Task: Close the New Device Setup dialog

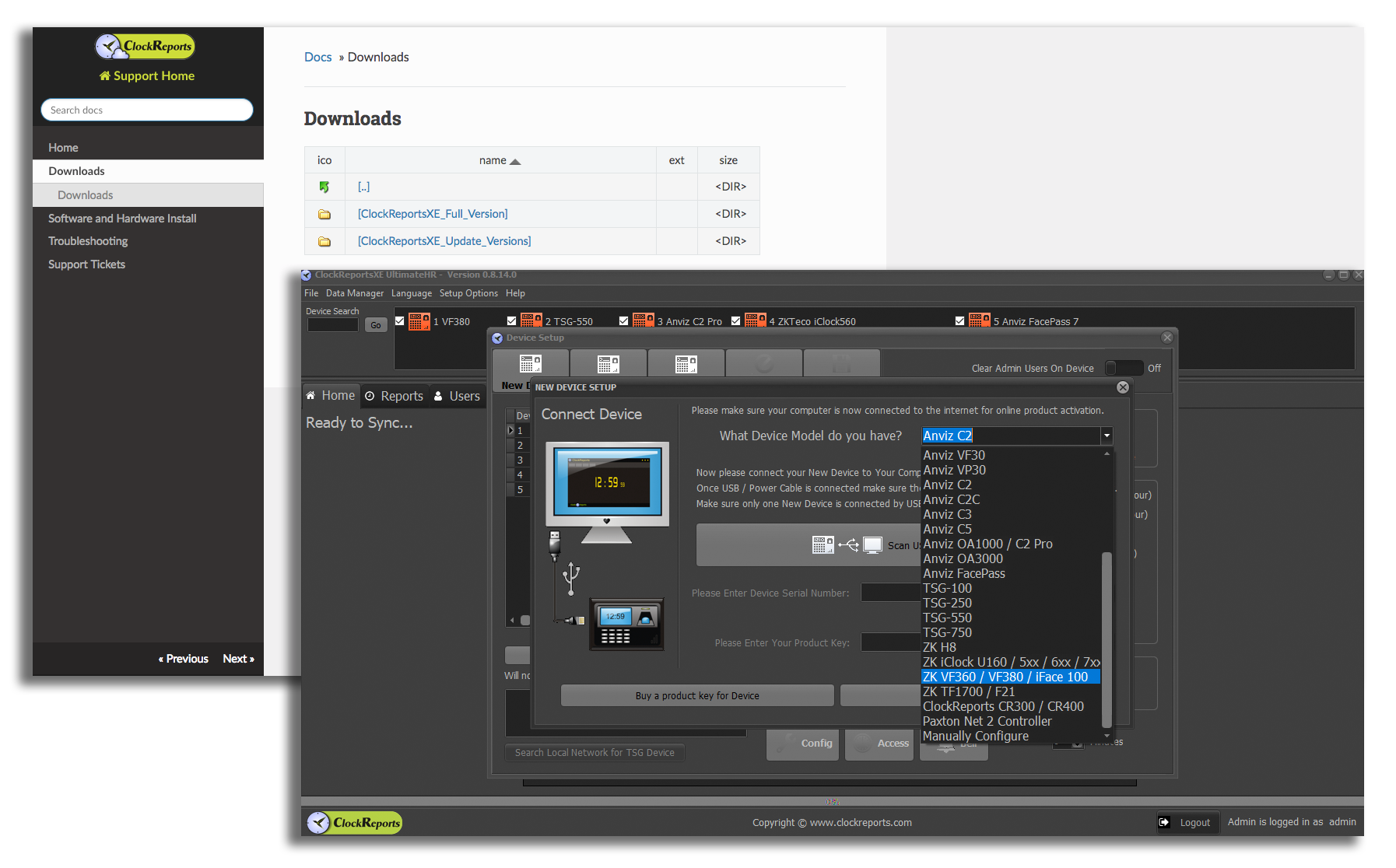Action: [x=1123, y=387]
